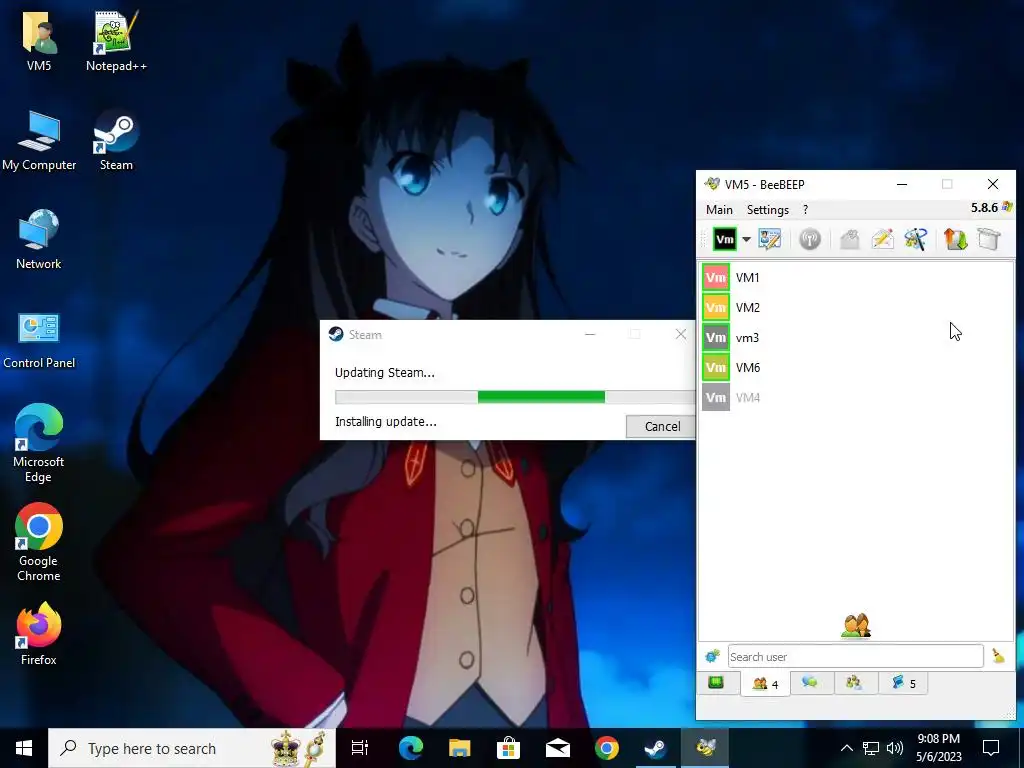Image resolution: width=1024 pixels, height=768 pixels.
Task: Open Task View from the taskbar
Action: click(x=360, y=748)
